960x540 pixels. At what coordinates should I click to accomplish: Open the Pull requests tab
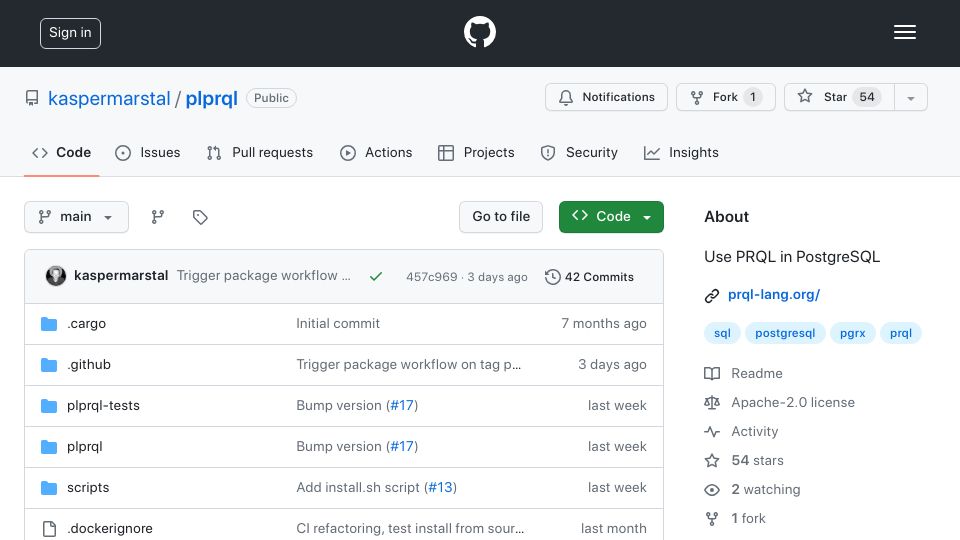(x=260, y=152)
